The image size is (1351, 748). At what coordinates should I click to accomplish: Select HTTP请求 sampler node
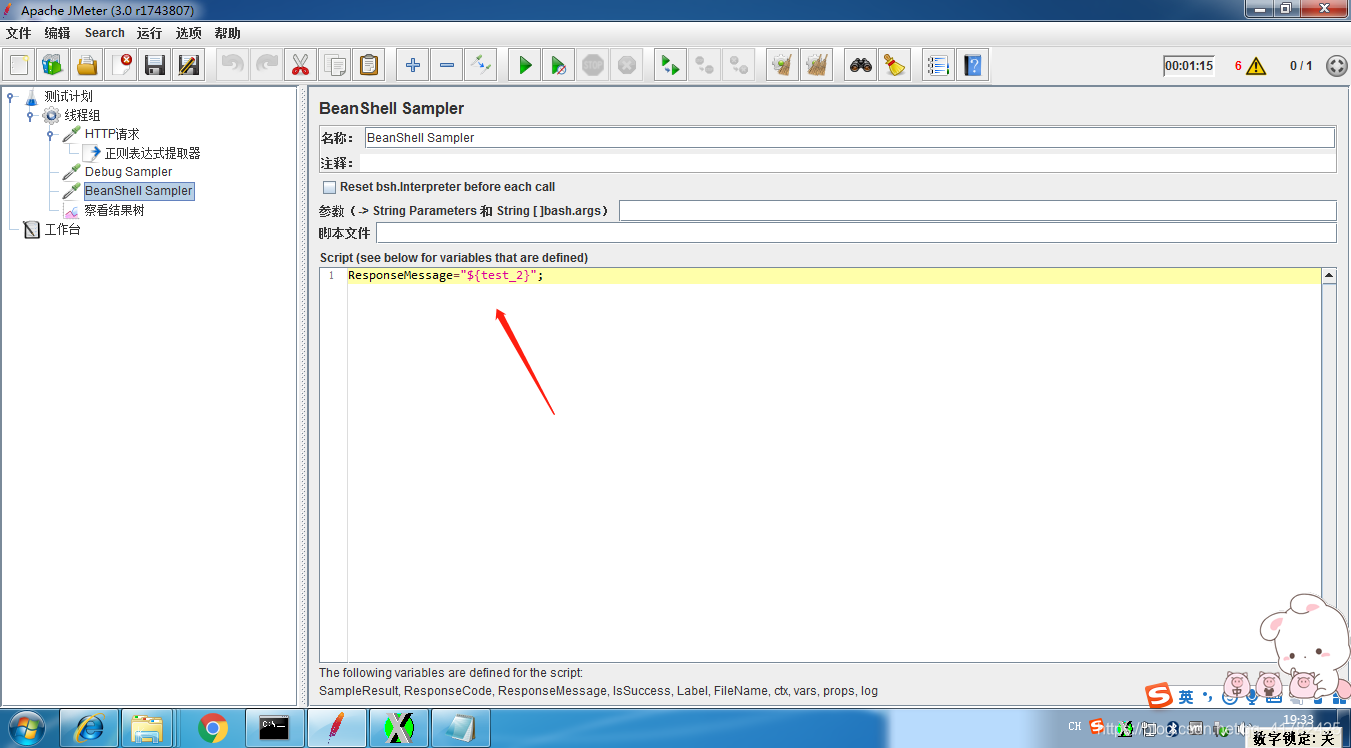[112, 134]
